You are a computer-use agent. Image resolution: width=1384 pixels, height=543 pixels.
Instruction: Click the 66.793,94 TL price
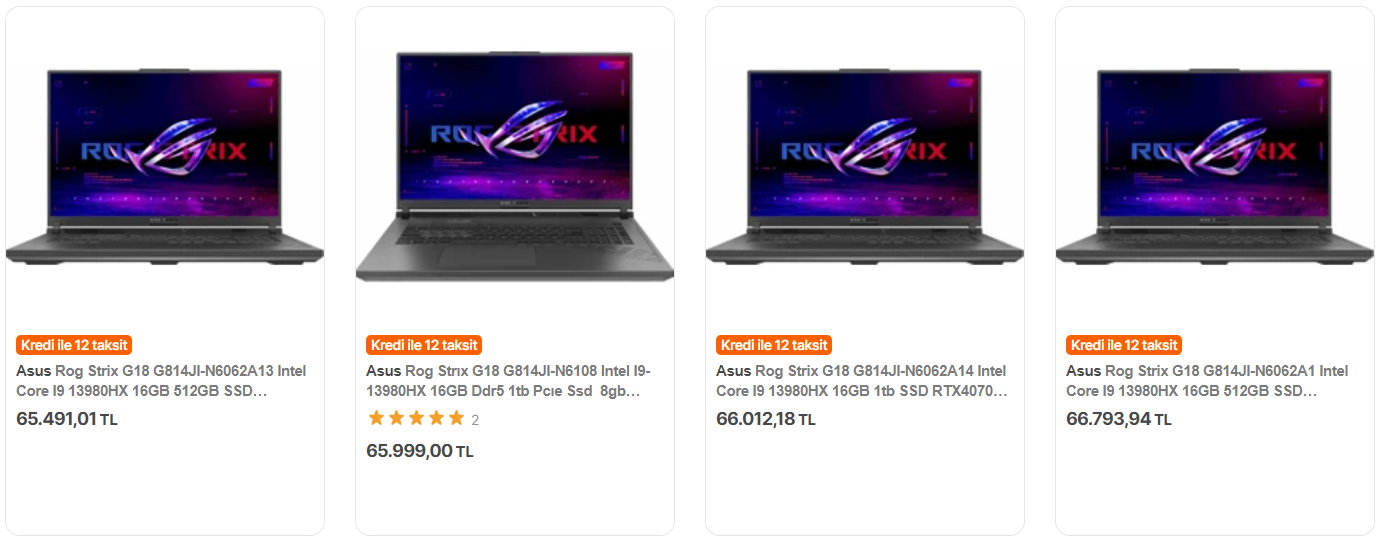(x=1119, y=419)
